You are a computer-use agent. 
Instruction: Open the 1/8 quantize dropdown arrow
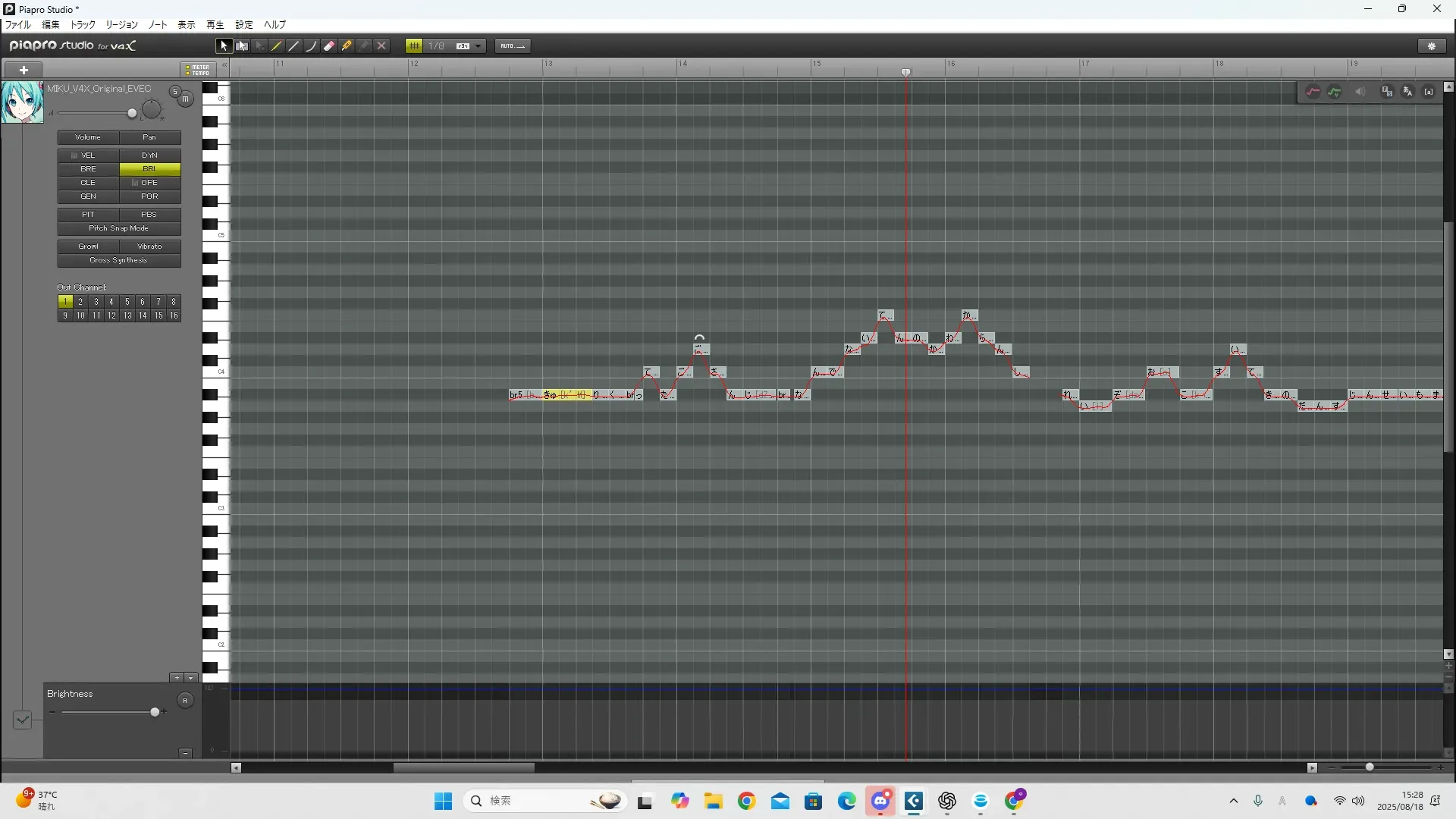479,46
